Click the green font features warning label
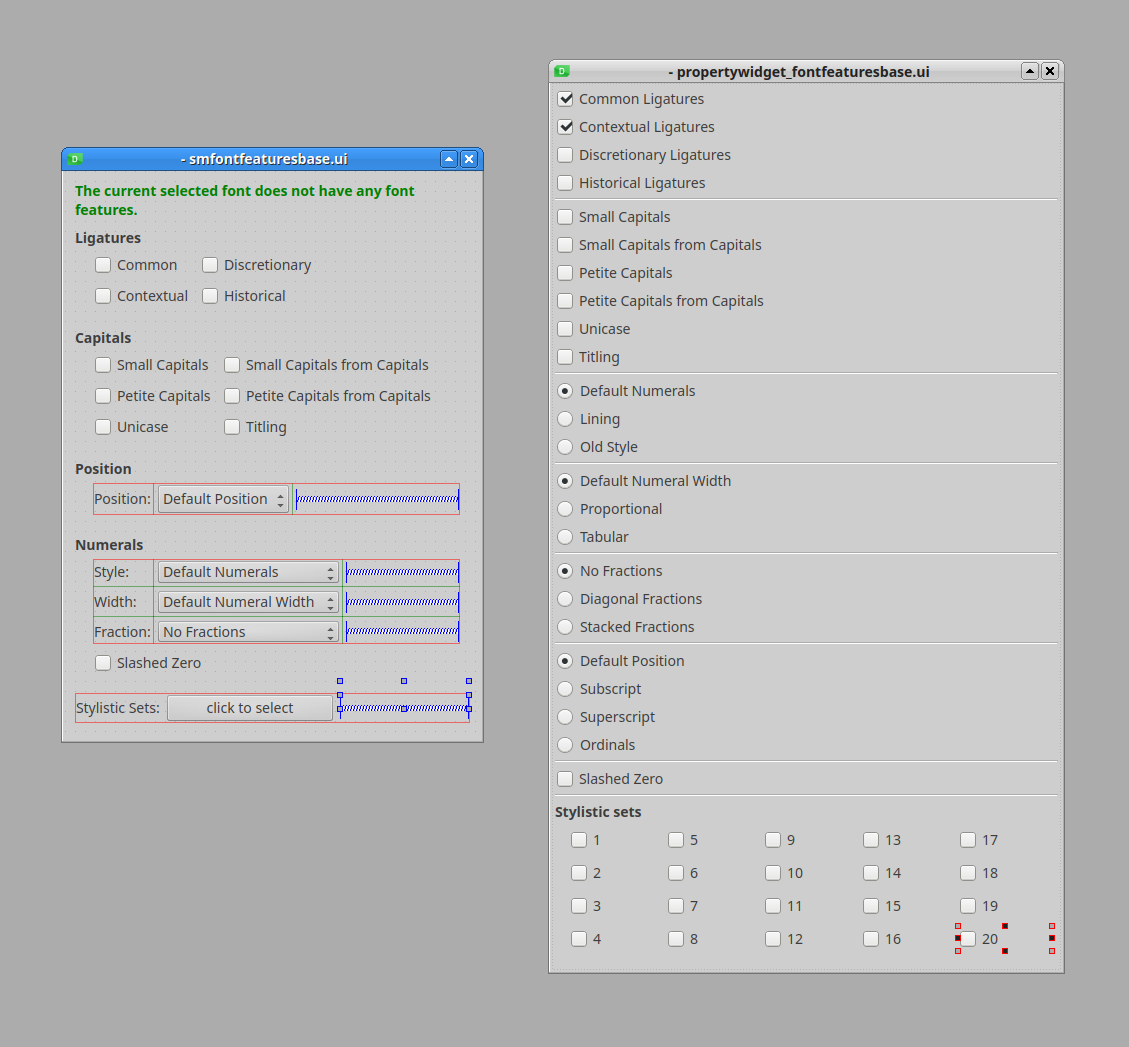This screenshot has height=1047, width=1129. click(244, 200)
